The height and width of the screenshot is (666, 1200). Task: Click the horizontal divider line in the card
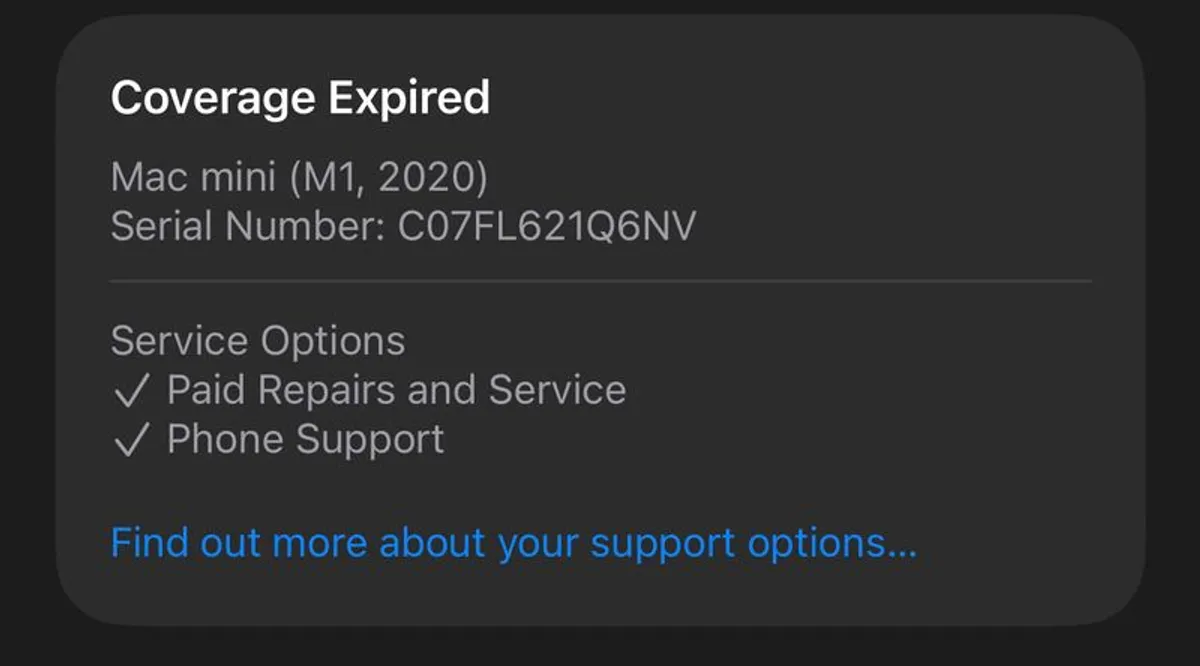(600, 282)
